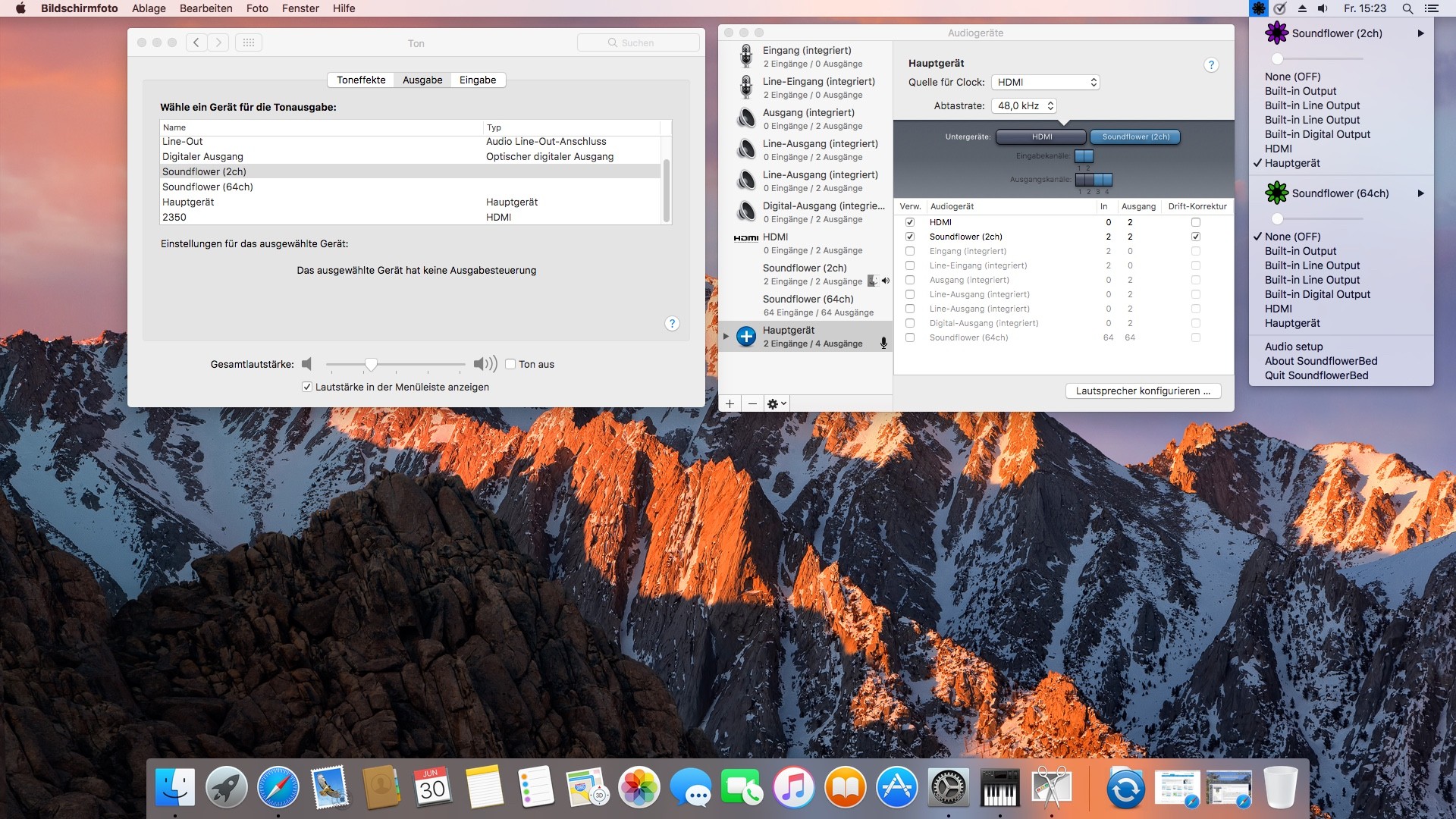Click the show all grid icon in Ton window
Viewport: 1456px width, 819px height.
(249, 42)
